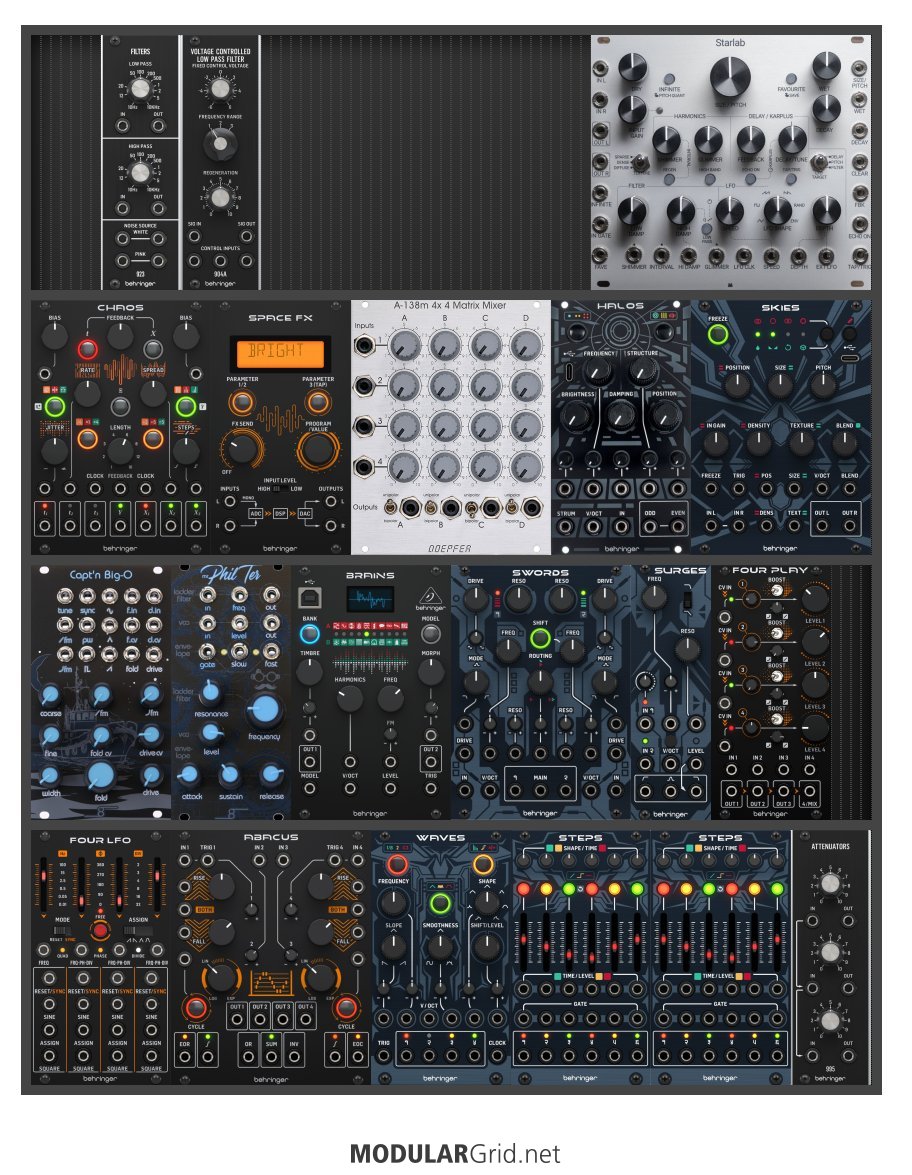This screenshot has width=912, height=1175.
Task: Click the Program/Value knob on Space FX
Action: 318,449
